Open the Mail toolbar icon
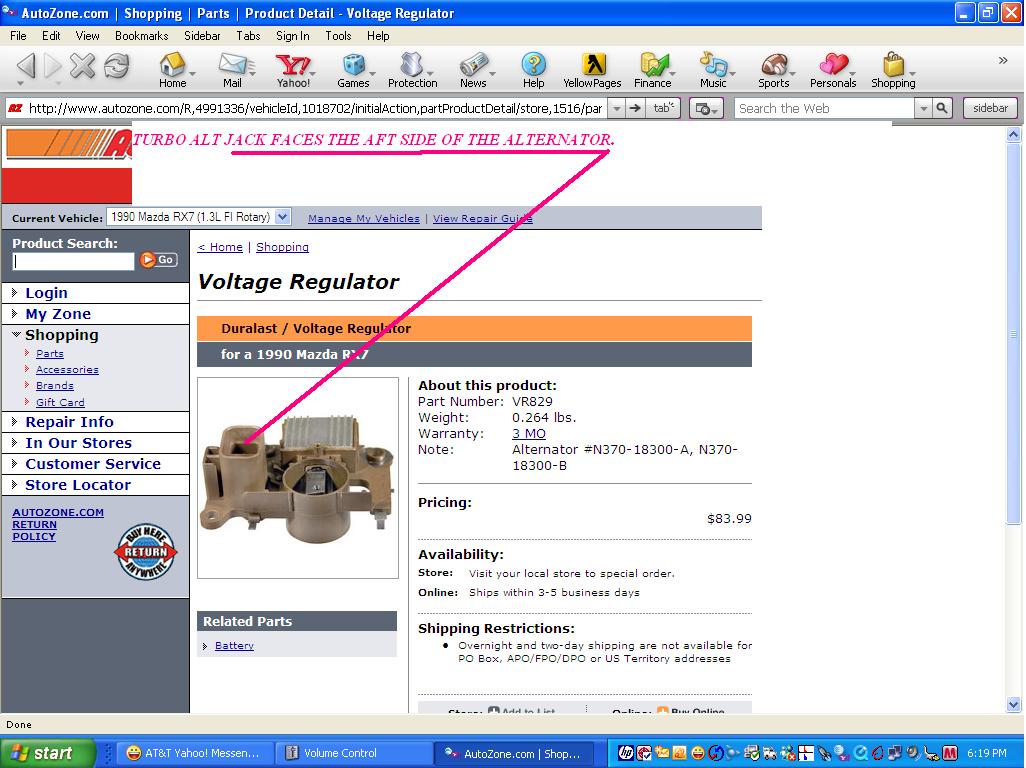 point(232,67)
